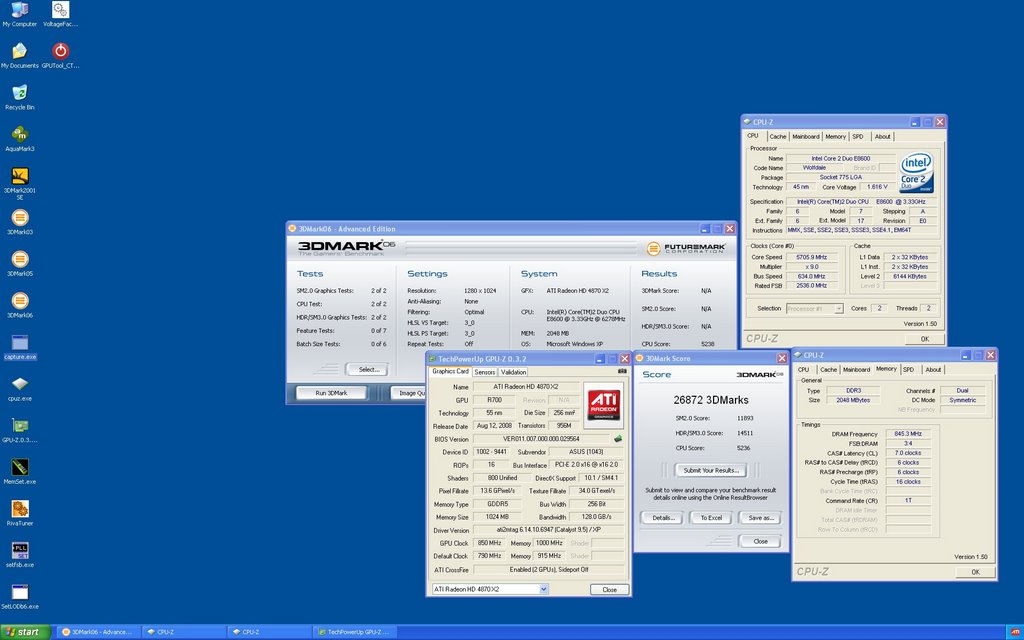Launch AquaMark3 from the desktop
The image size is (1024, 640).
pos(20,139)
